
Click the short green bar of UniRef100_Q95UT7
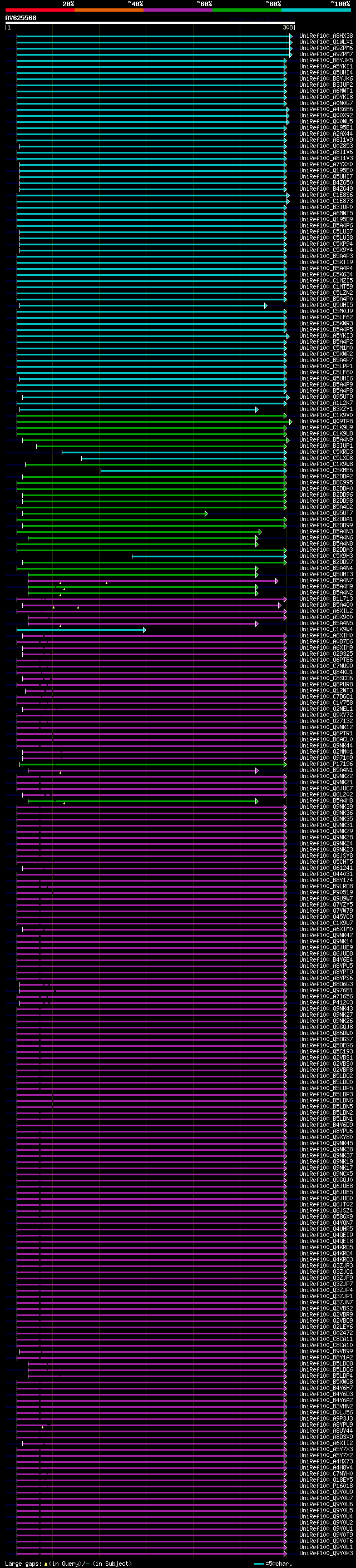tap(115, 514)
